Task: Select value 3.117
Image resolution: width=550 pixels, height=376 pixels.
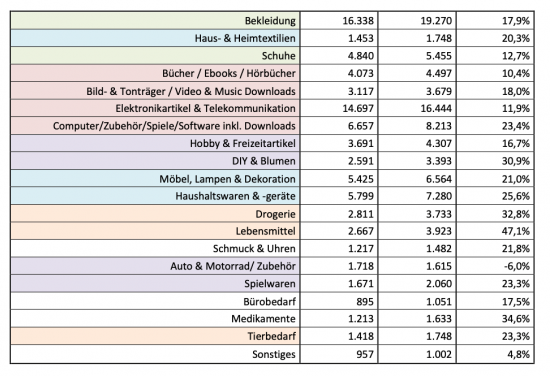Action: pos(361,91)
